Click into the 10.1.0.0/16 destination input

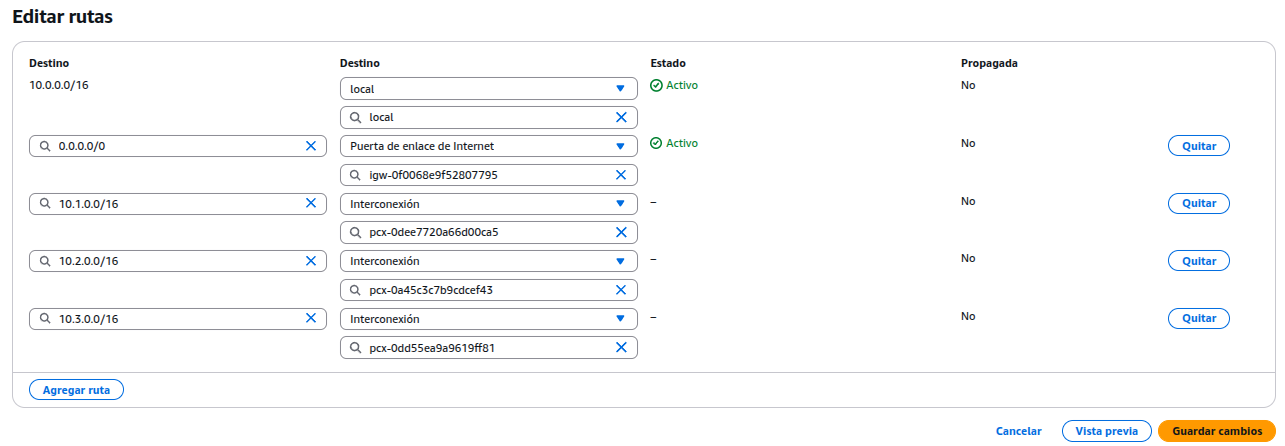[175, 204]
